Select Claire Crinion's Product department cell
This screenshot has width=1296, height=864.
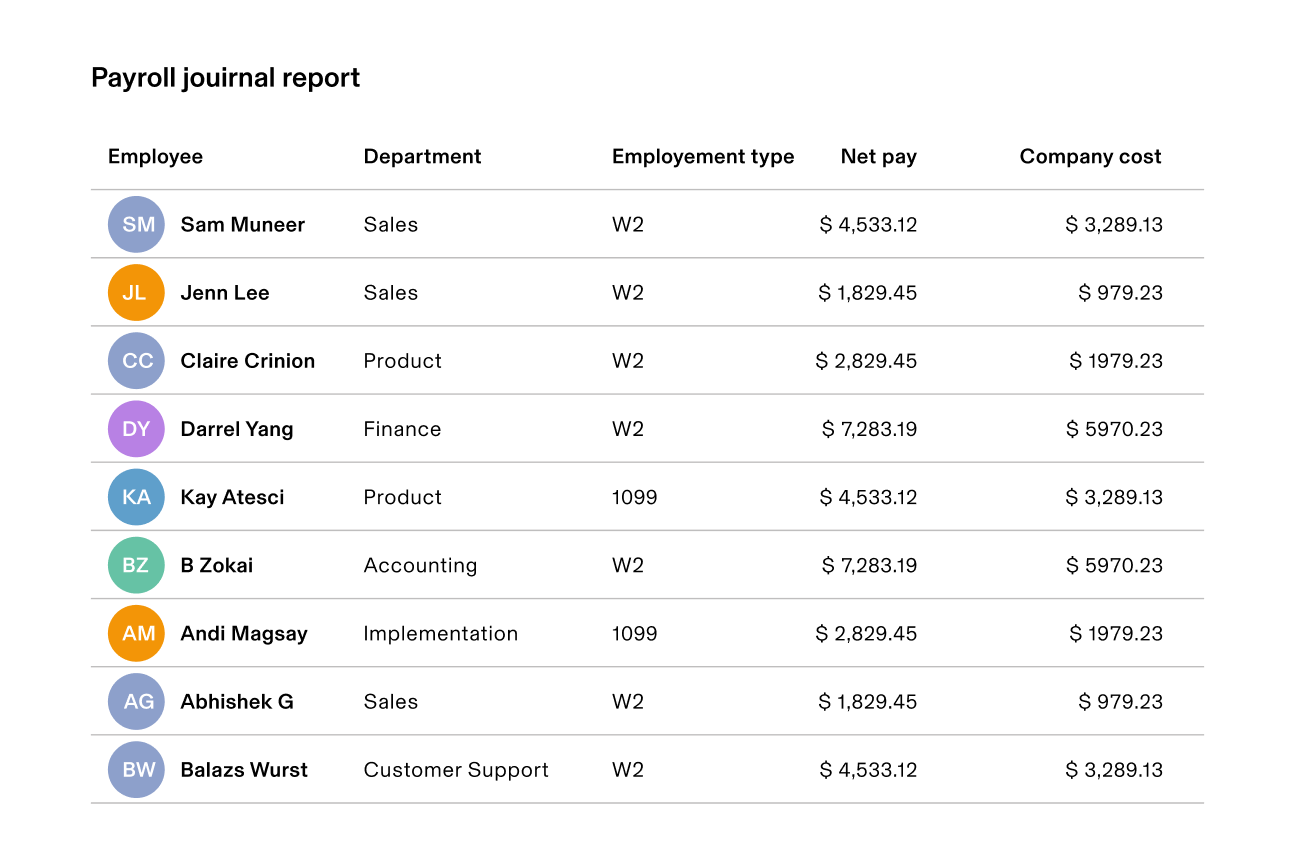(x=402, y=360)
